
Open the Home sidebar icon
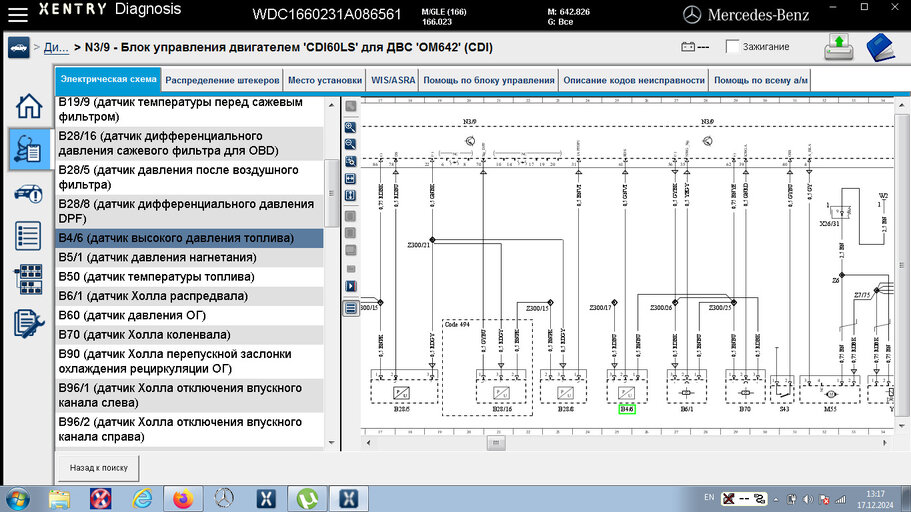coord(28,106)
